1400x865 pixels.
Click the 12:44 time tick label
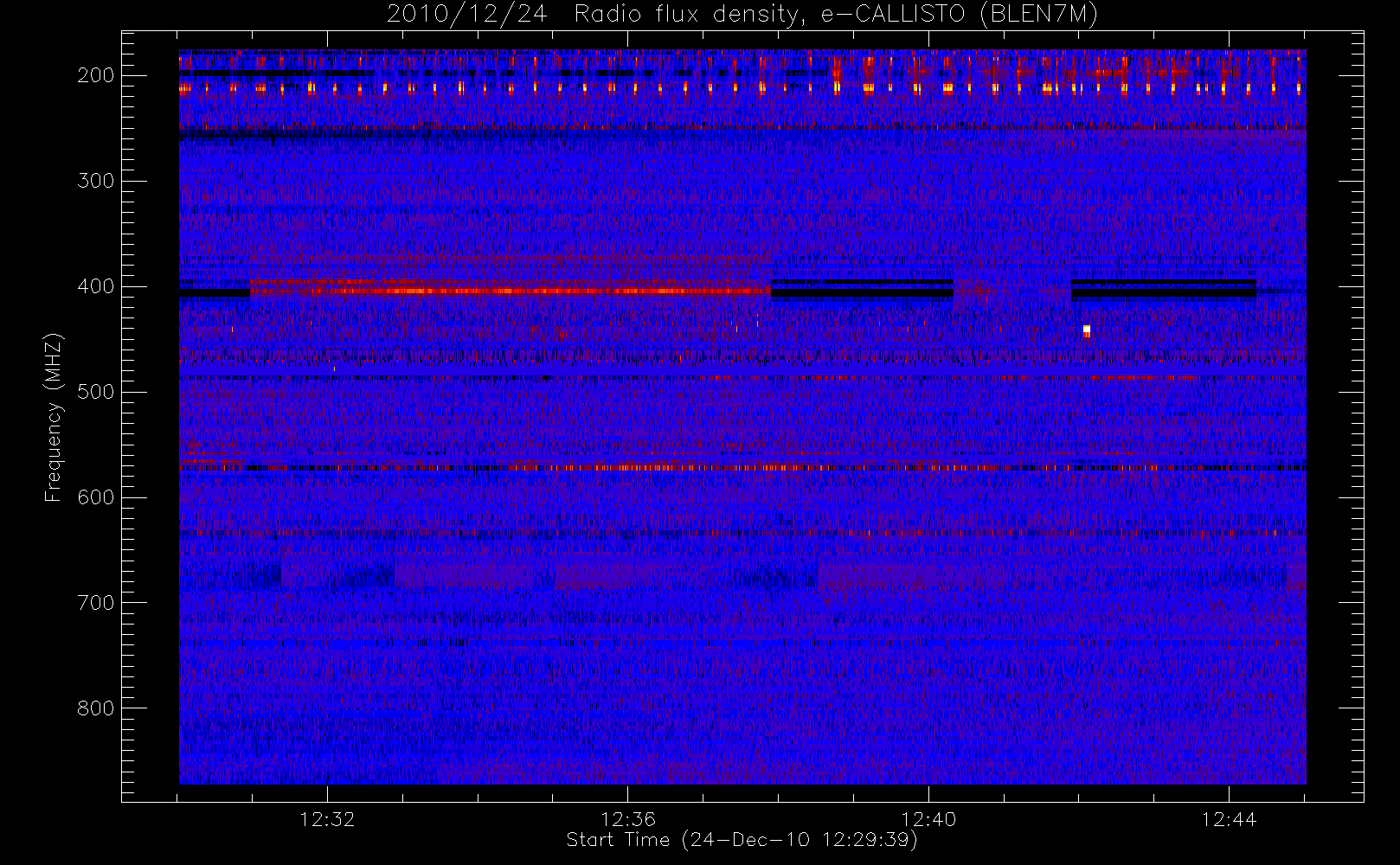[1229, 819]
